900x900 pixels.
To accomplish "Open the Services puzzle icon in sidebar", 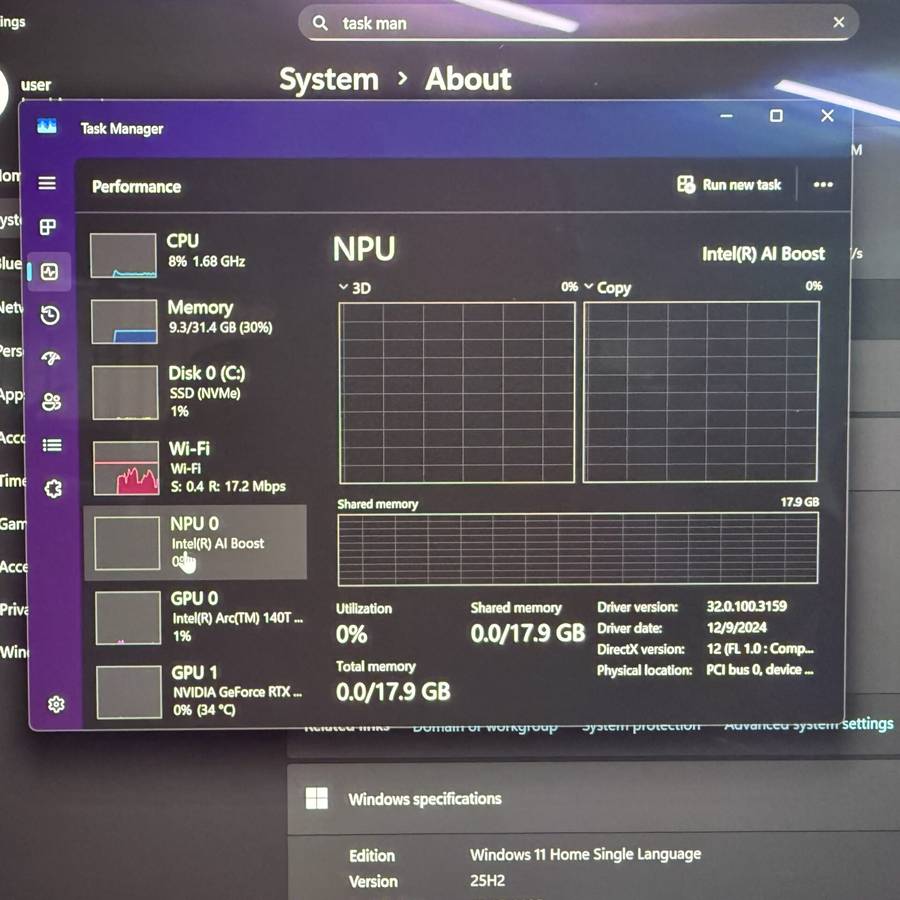I will (x=53, y=489).
